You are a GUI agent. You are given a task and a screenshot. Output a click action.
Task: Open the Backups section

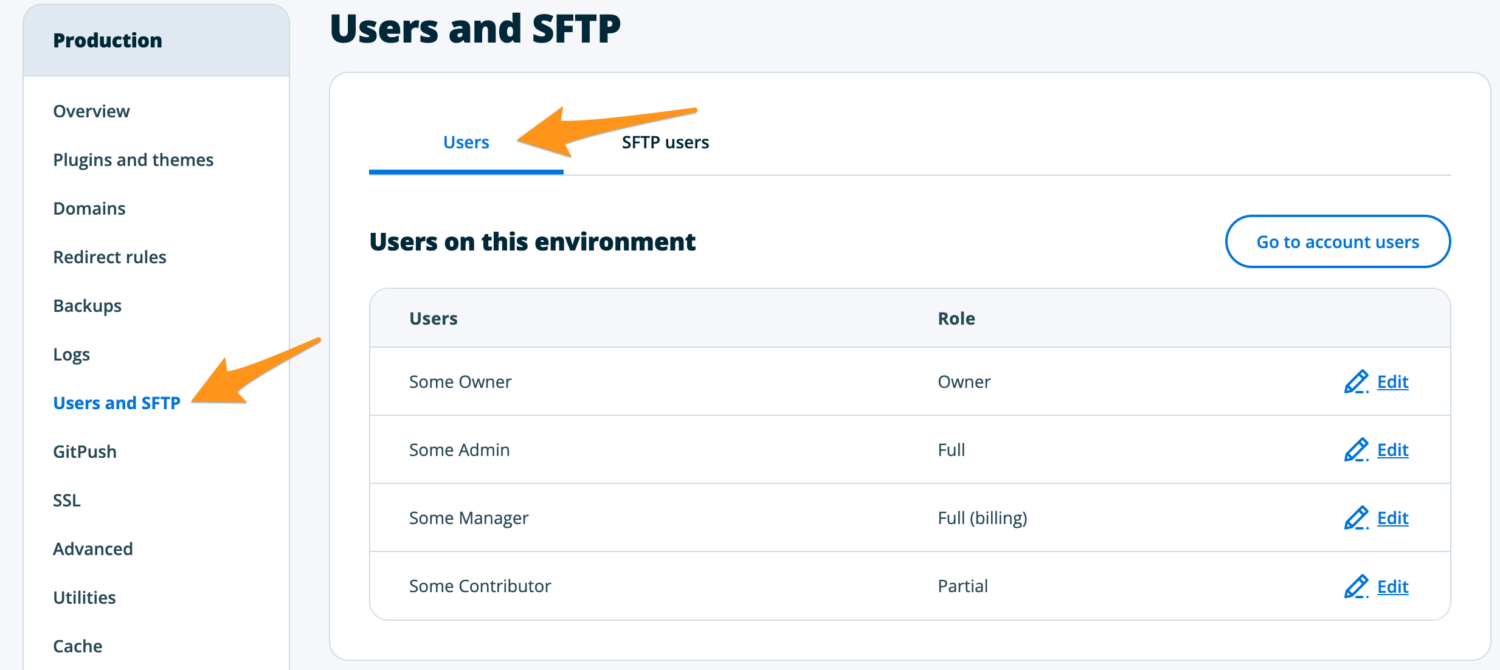coord(87,305)
